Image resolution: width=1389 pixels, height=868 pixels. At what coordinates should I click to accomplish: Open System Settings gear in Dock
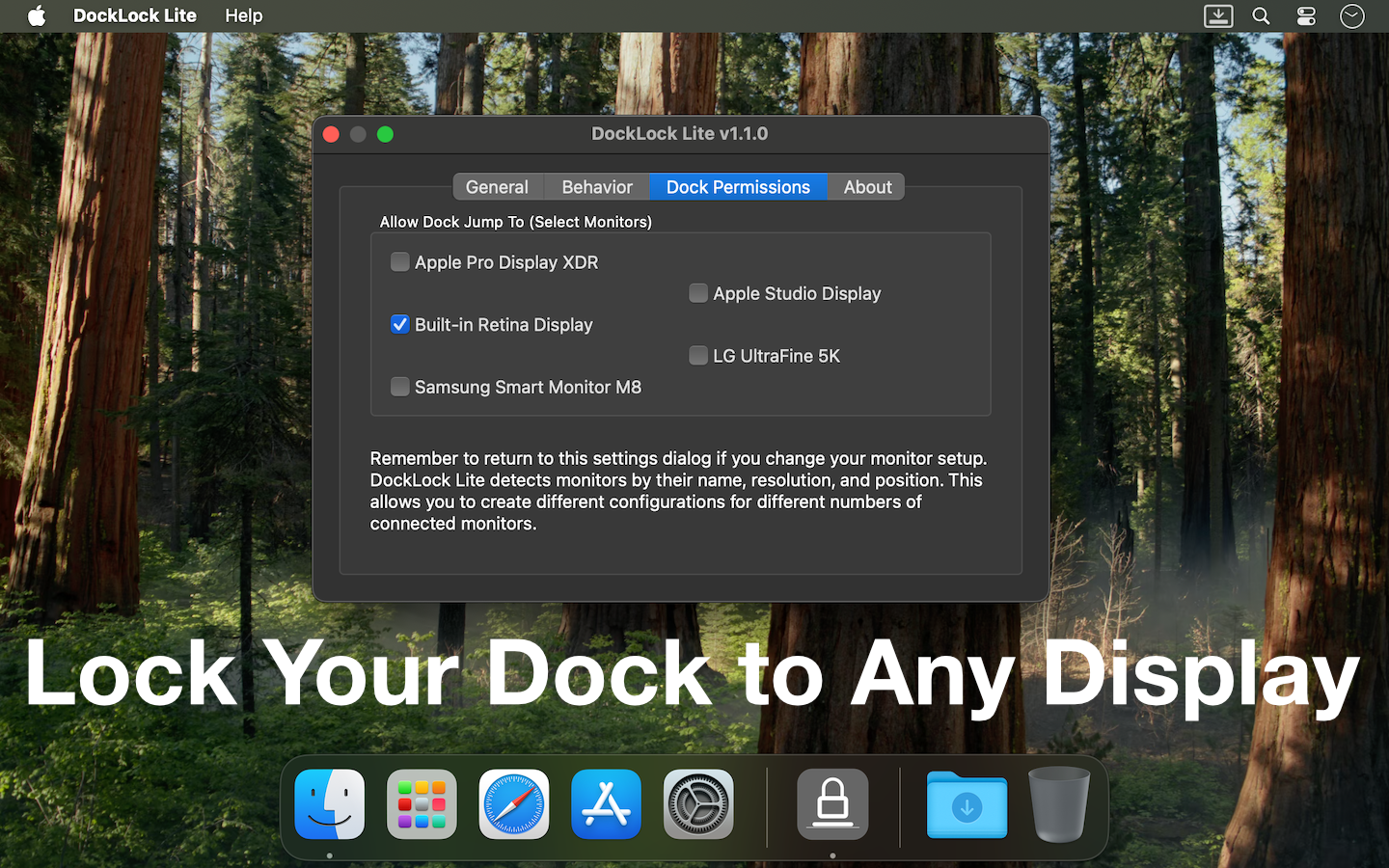click(698, 804)
